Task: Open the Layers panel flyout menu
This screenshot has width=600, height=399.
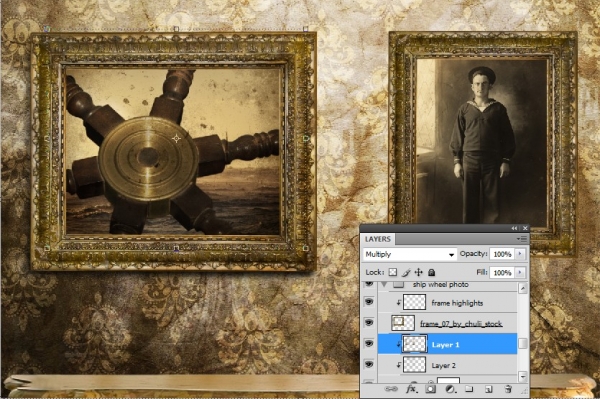Action: tap(522, 239)
